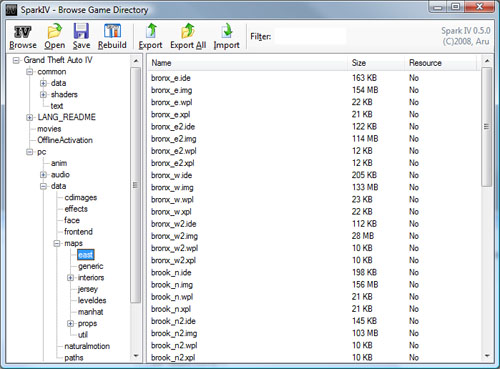Expand the interiors folder under maps
Viewport: 500px width, 369px height.
tap(70, 278)
